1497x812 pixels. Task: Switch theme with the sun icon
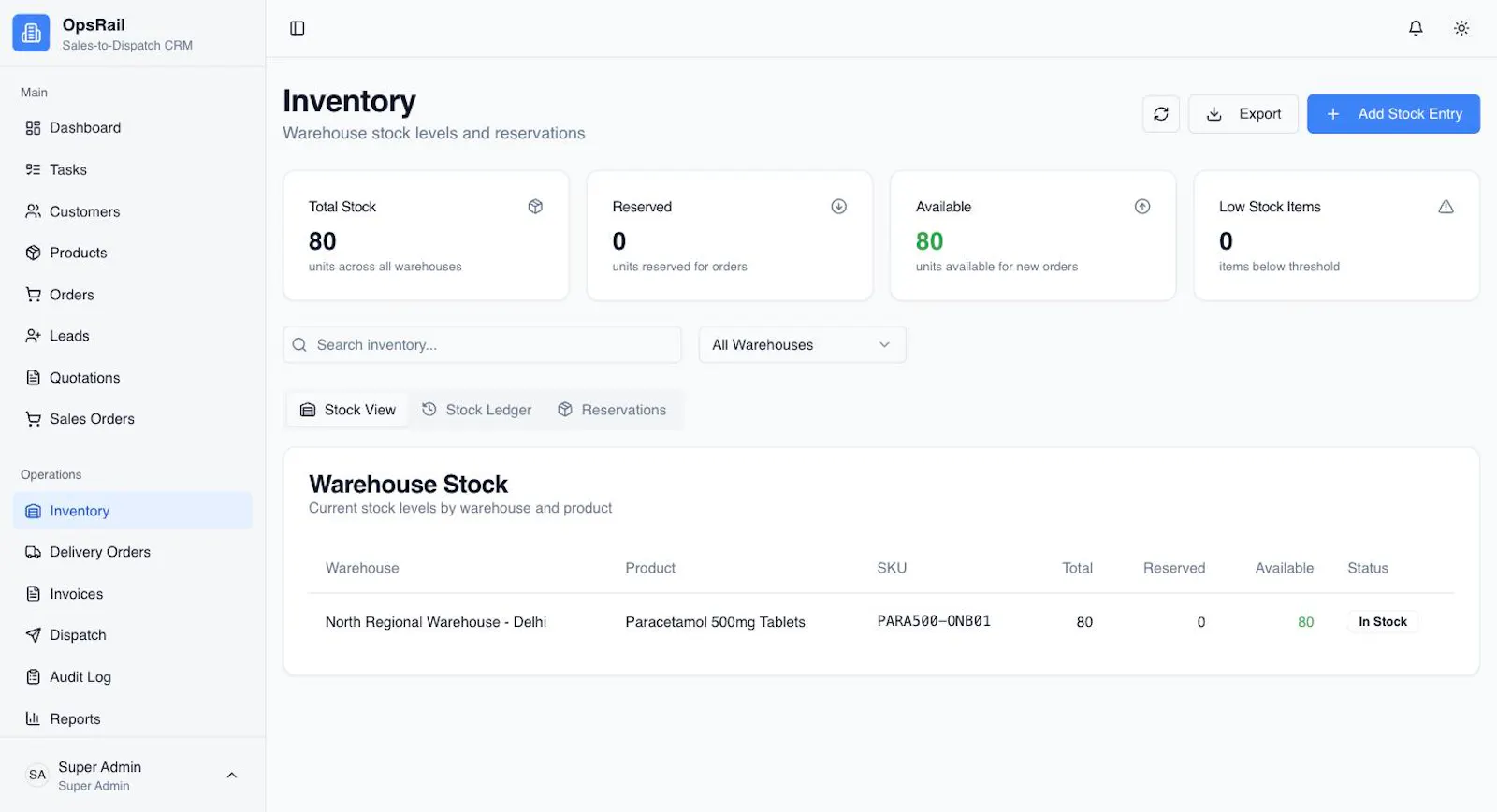(x=1461, y=28)
